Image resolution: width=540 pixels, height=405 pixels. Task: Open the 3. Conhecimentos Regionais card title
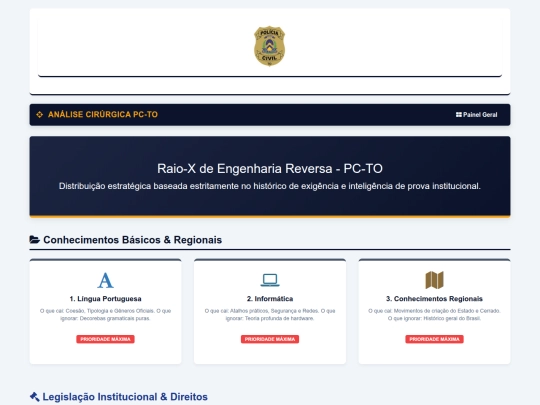point(435,299)
